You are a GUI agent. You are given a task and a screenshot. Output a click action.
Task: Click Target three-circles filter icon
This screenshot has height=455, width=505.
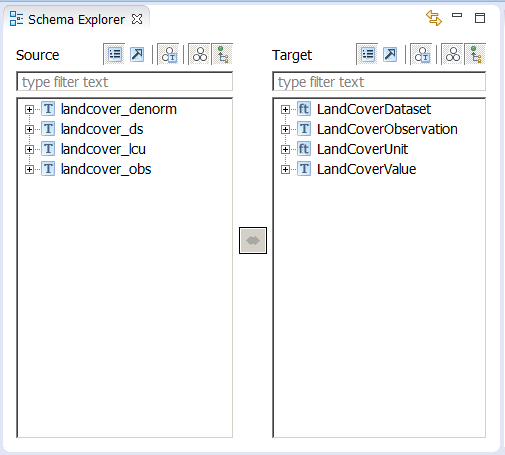(453, 54)
